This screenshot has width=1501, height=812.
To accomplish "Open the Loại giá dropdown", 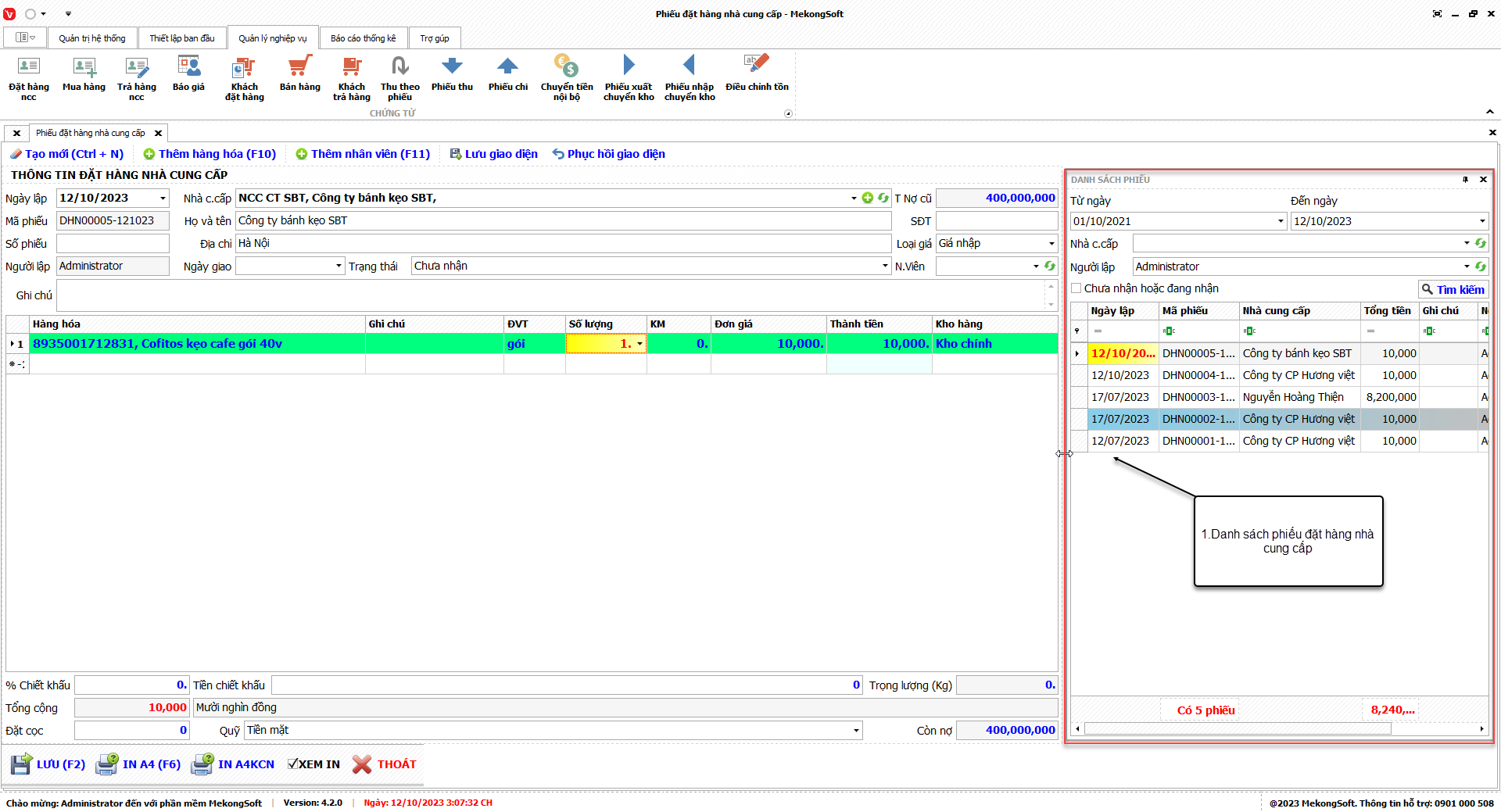I will point(1051,244).
